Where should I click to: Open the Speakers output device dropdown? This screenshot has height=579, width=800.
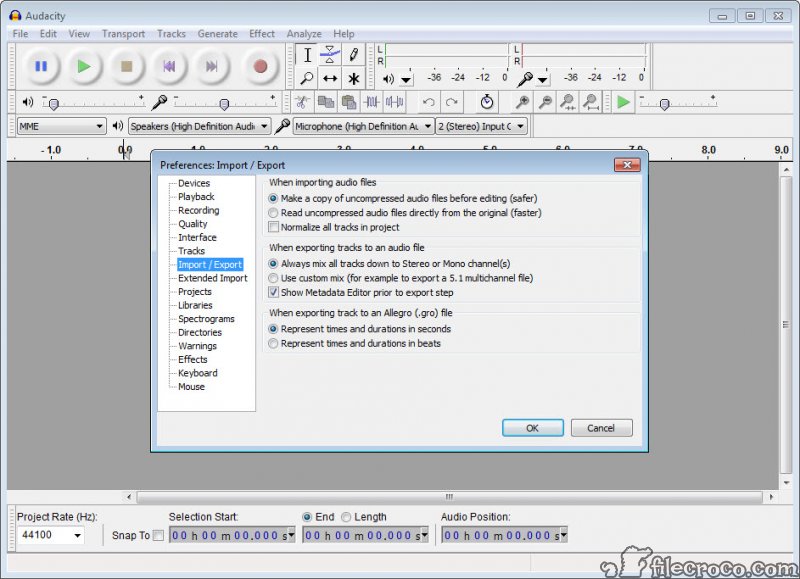(199, 126)
